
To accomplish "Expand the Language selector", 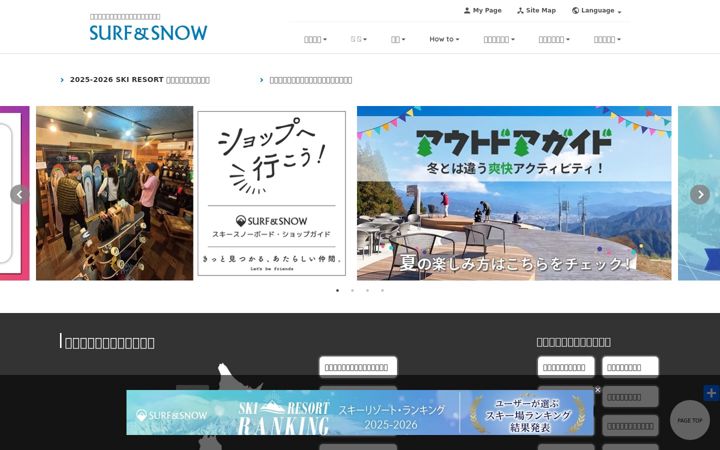I will 596,11.
